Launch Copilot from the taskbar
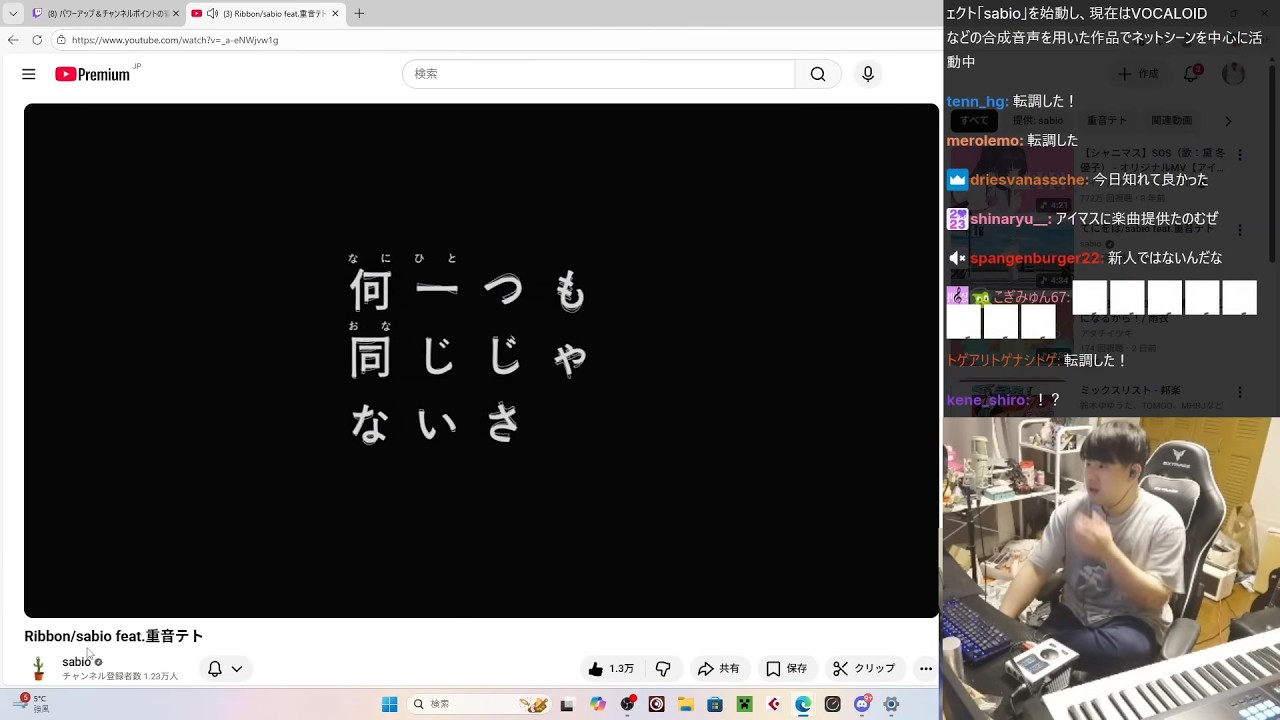The width and height of the screenshot is (1280, 720). [x=598, y=704]
